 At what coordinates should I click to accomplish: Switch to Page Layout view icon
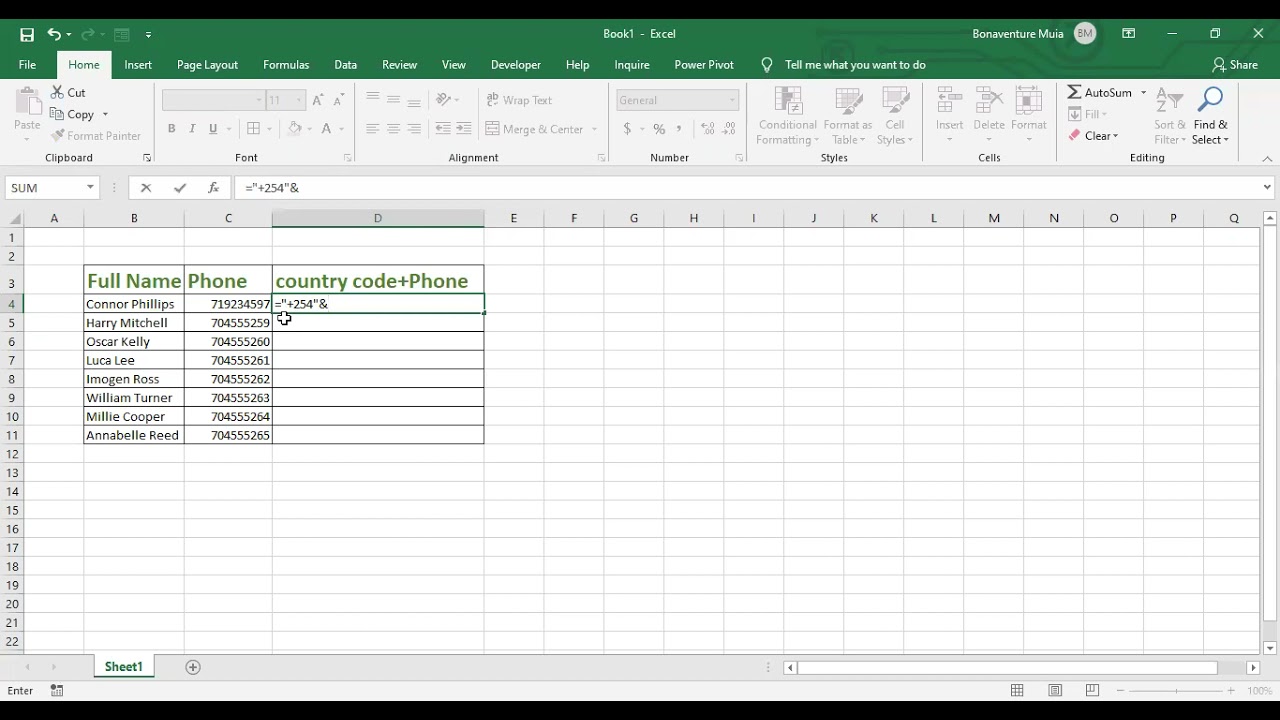pyautogui.click(x=1055, y=691)
